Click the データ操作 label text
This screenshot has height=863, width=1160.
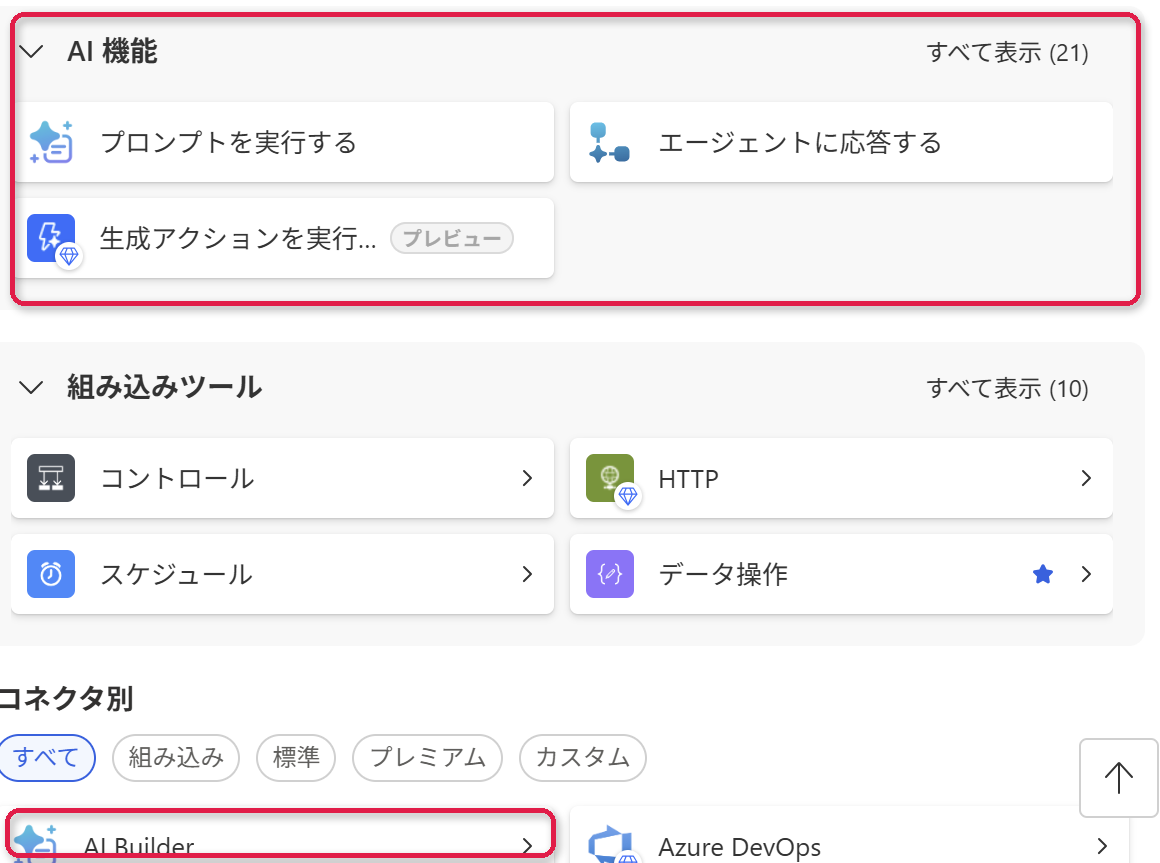click(724, 574)
